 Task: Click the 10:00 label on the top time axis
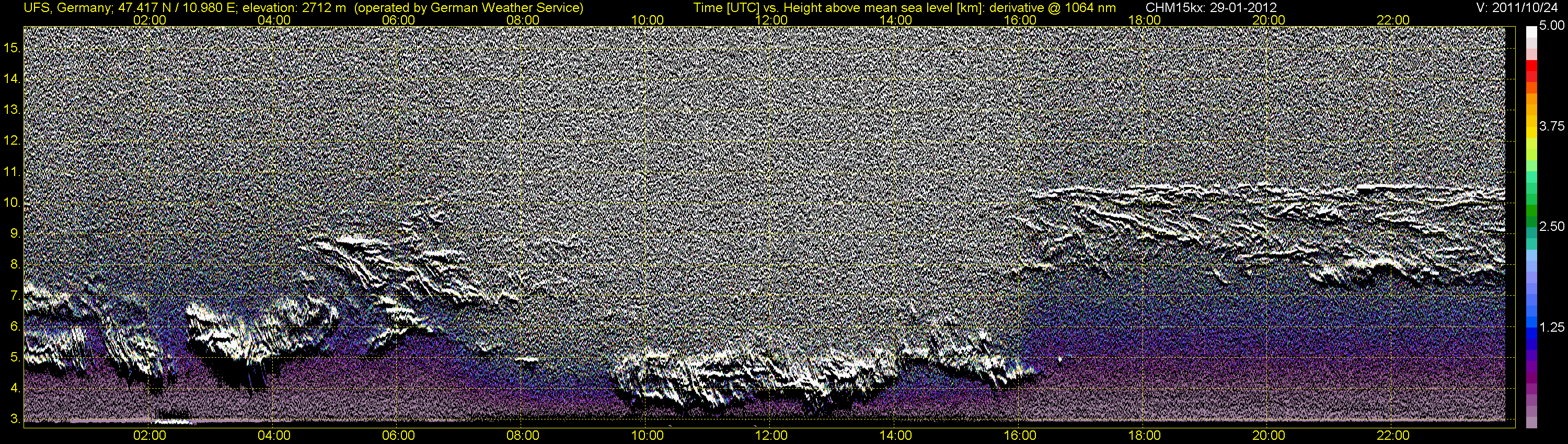(647, 20)
